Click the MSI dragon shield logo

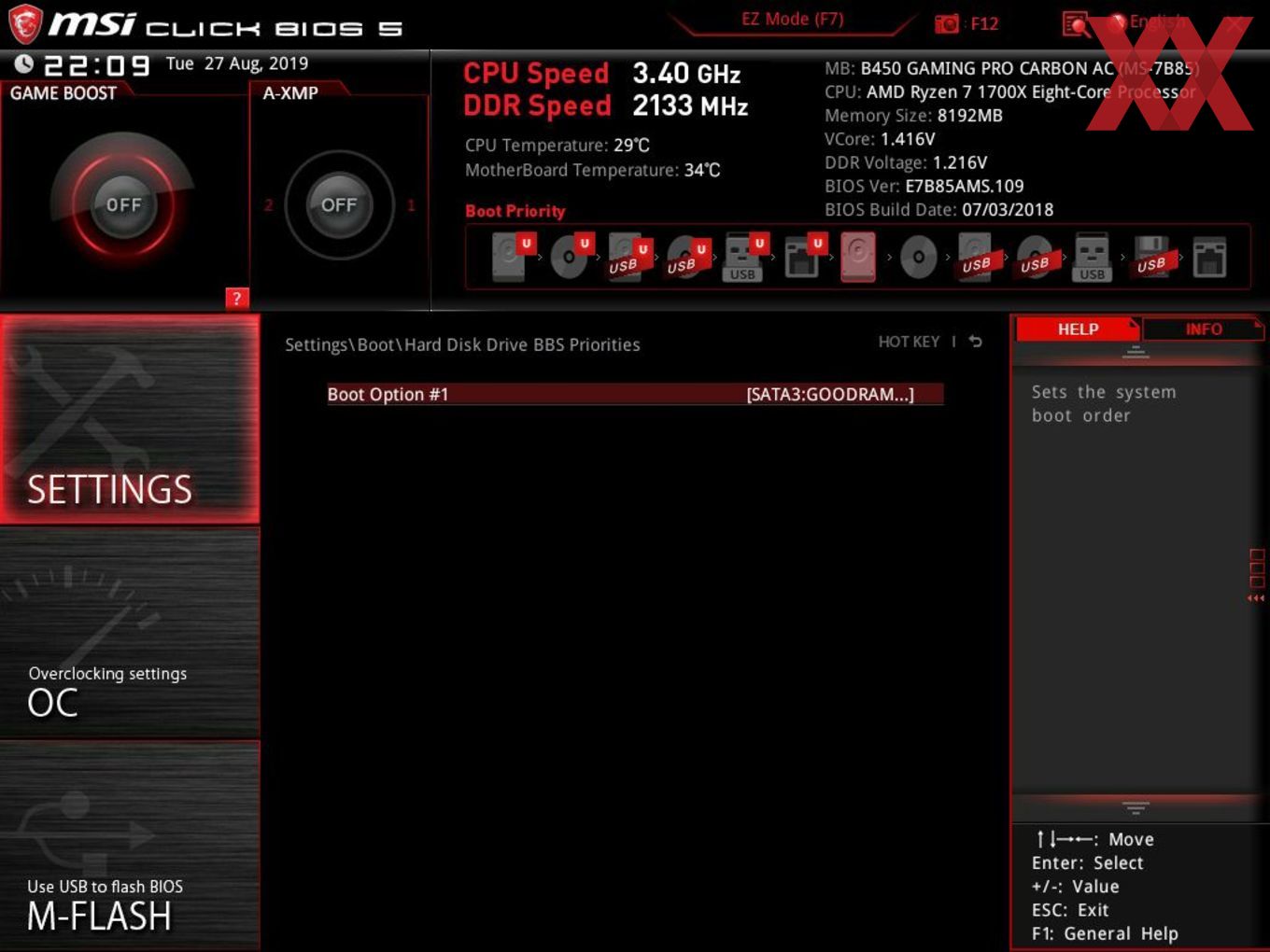[24, 24]
